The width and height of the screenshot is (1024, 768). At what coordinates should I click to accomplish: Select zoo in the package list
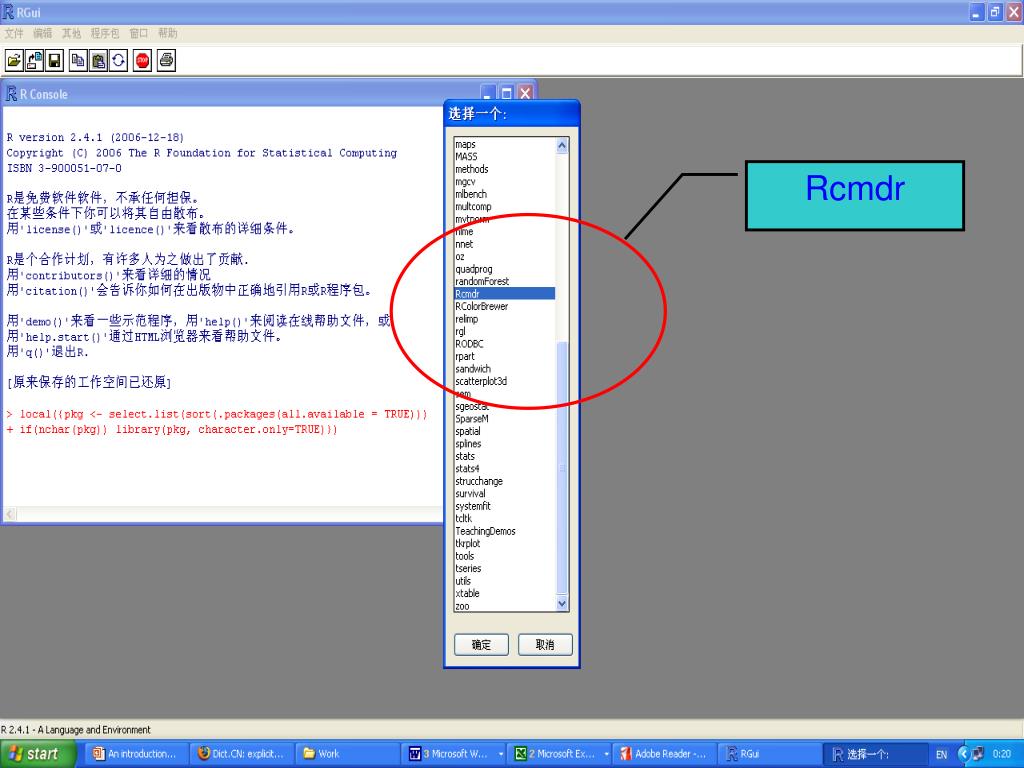click(x=505, y=606)
